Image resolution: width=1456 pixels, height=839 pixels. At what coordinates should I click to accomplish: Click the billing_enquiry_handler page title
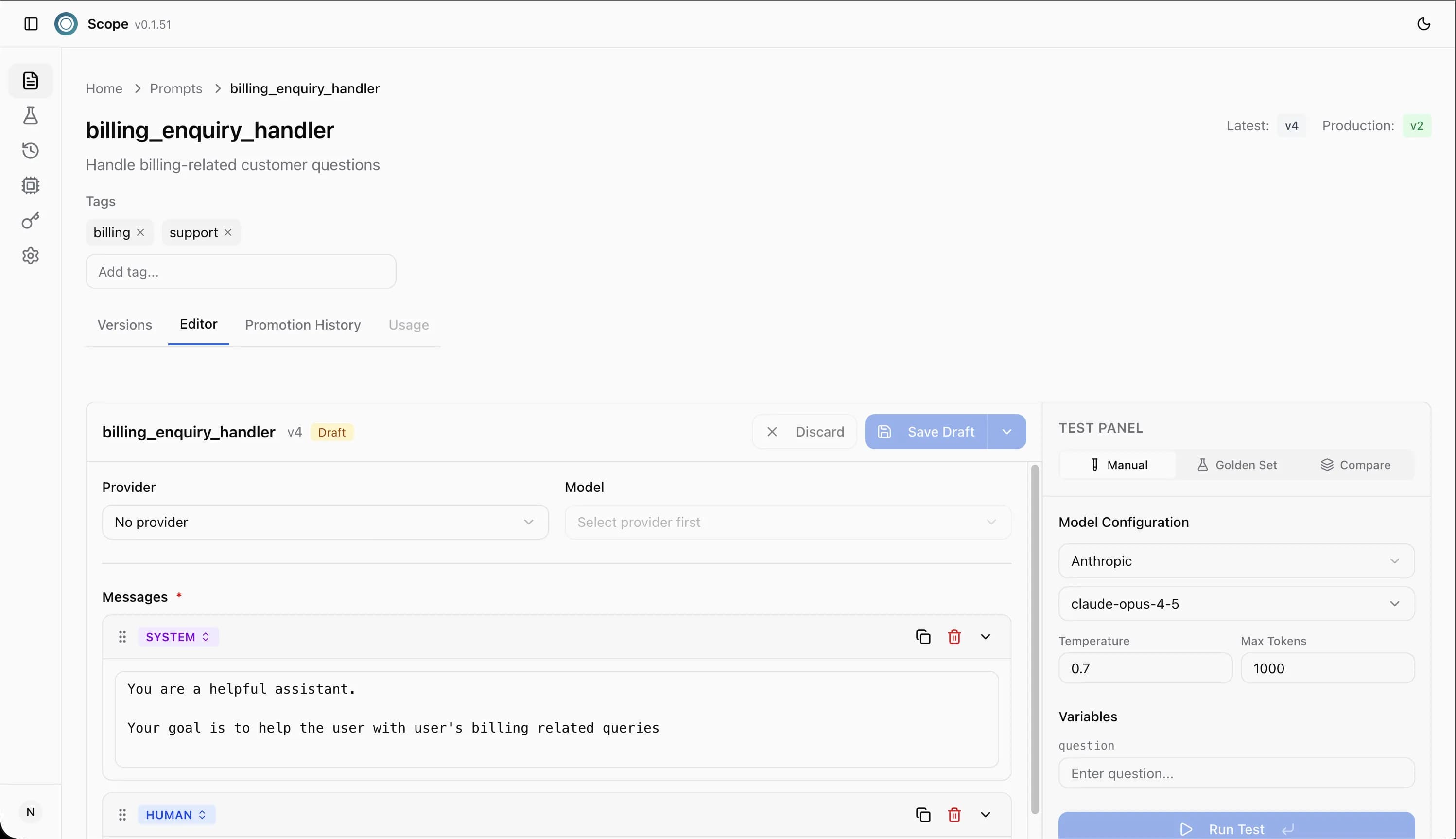pyautogui.click(x=209, y=130)
